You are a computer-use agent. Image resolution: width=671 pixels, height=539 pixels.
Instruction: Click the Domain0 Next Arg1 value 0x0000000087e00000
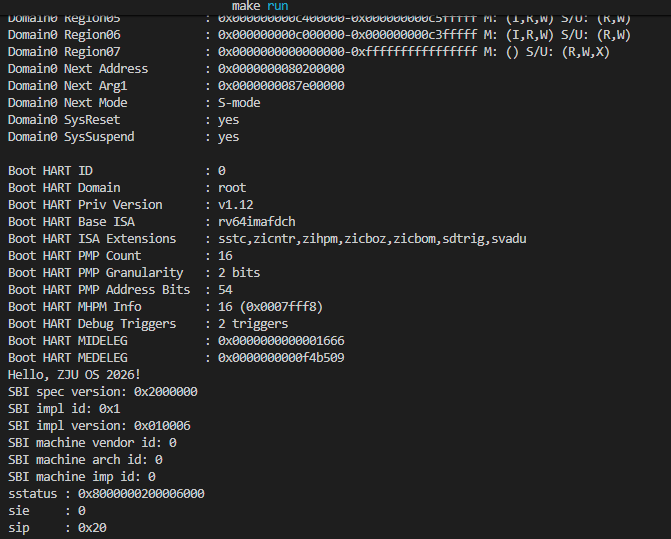tap(281, 86)
